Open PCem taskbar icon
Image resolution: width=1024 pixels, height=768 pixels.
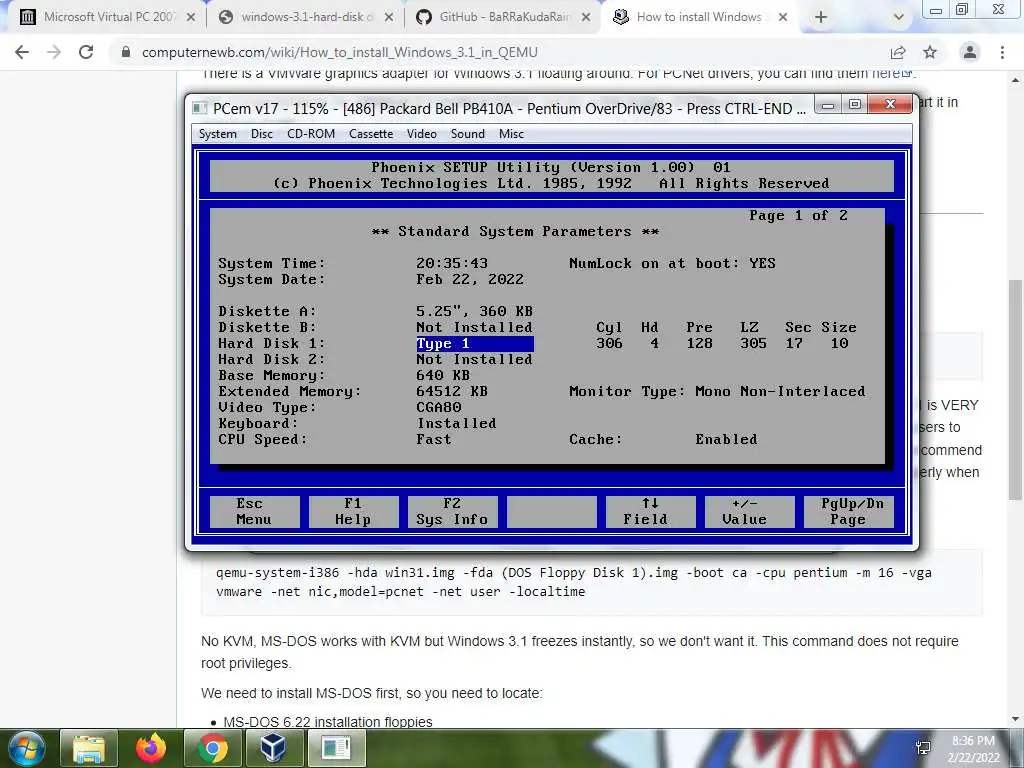pyautogui.click(x=336, y=748)
